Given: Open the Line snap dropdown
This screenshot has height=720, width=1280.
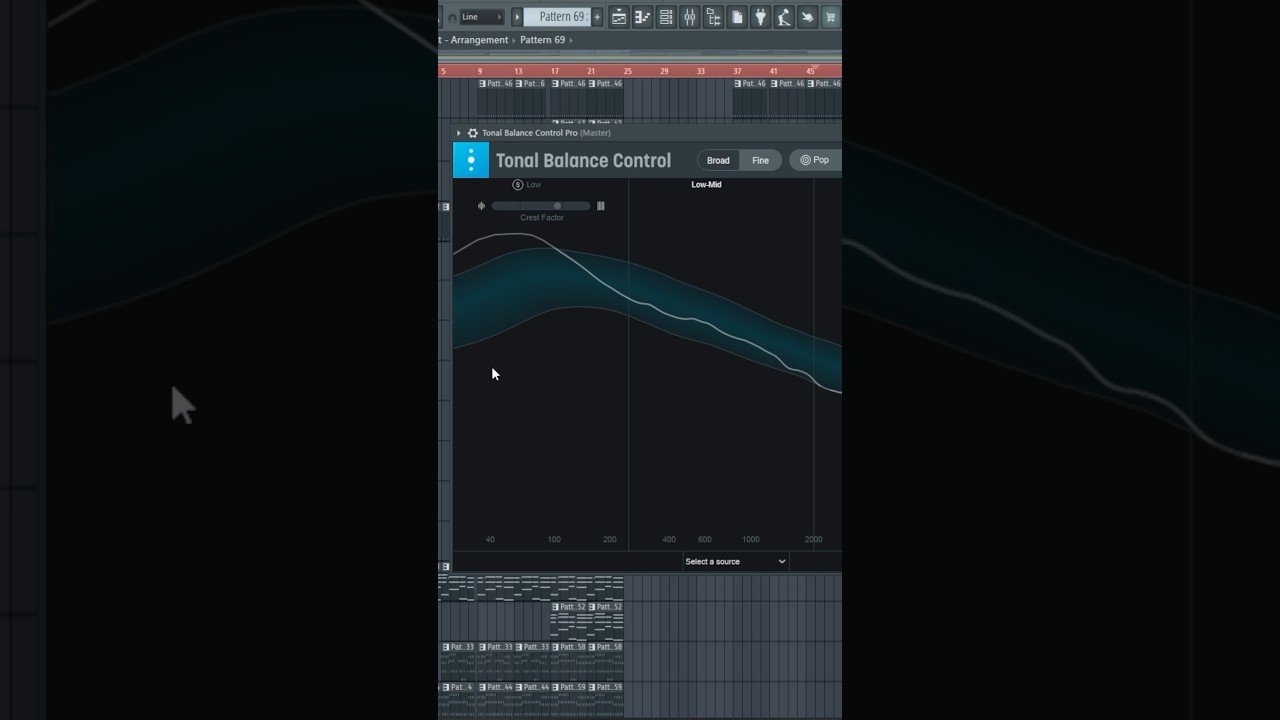Looking at the screenshot, I should point(481,17).
